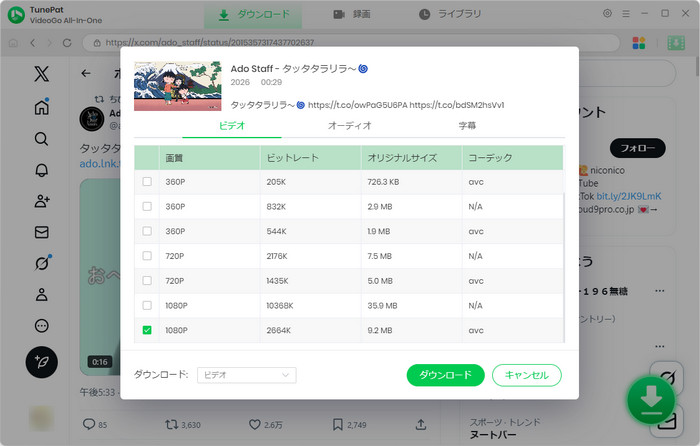The width and height of the screenshot is (700, 446).
Task: Check the 720P 2176K row checkbox
Action: (x=147, y=256)
